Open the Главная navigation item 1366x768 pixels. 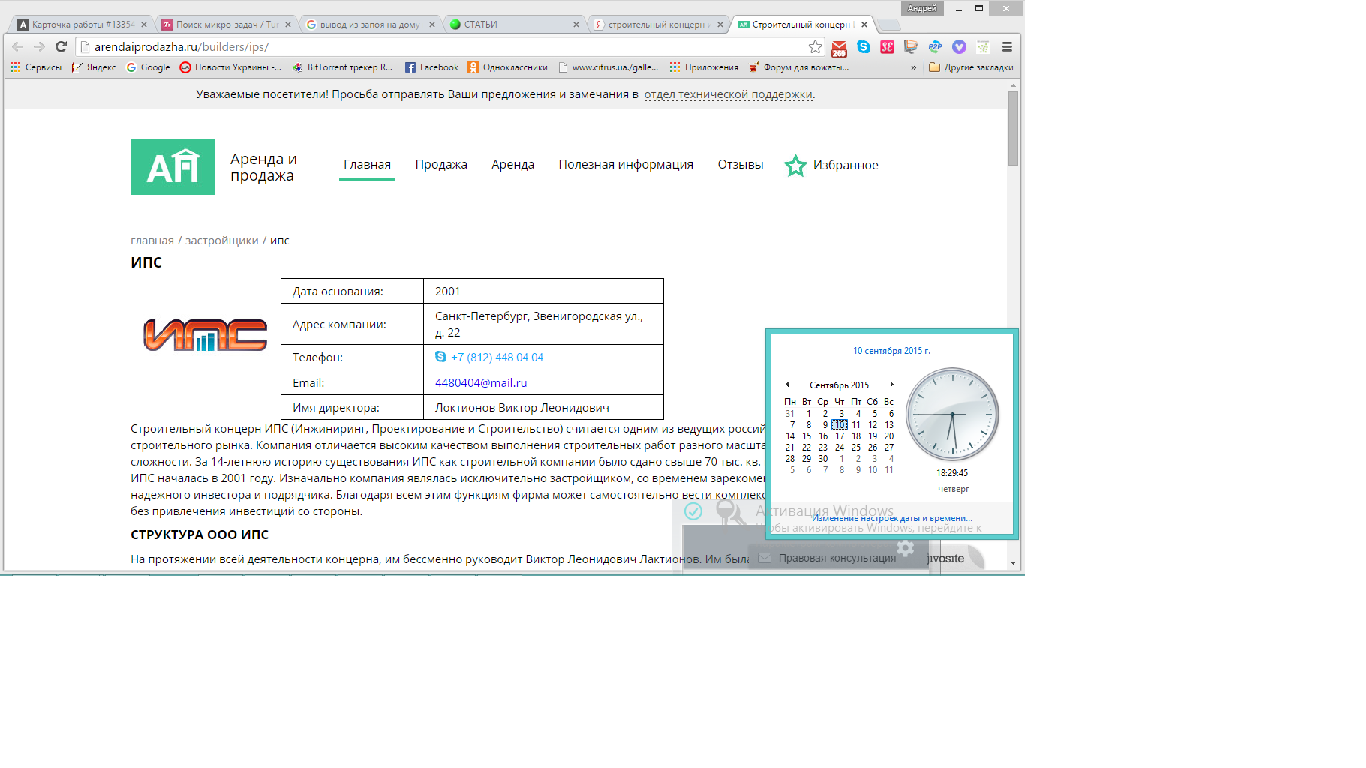367,165
